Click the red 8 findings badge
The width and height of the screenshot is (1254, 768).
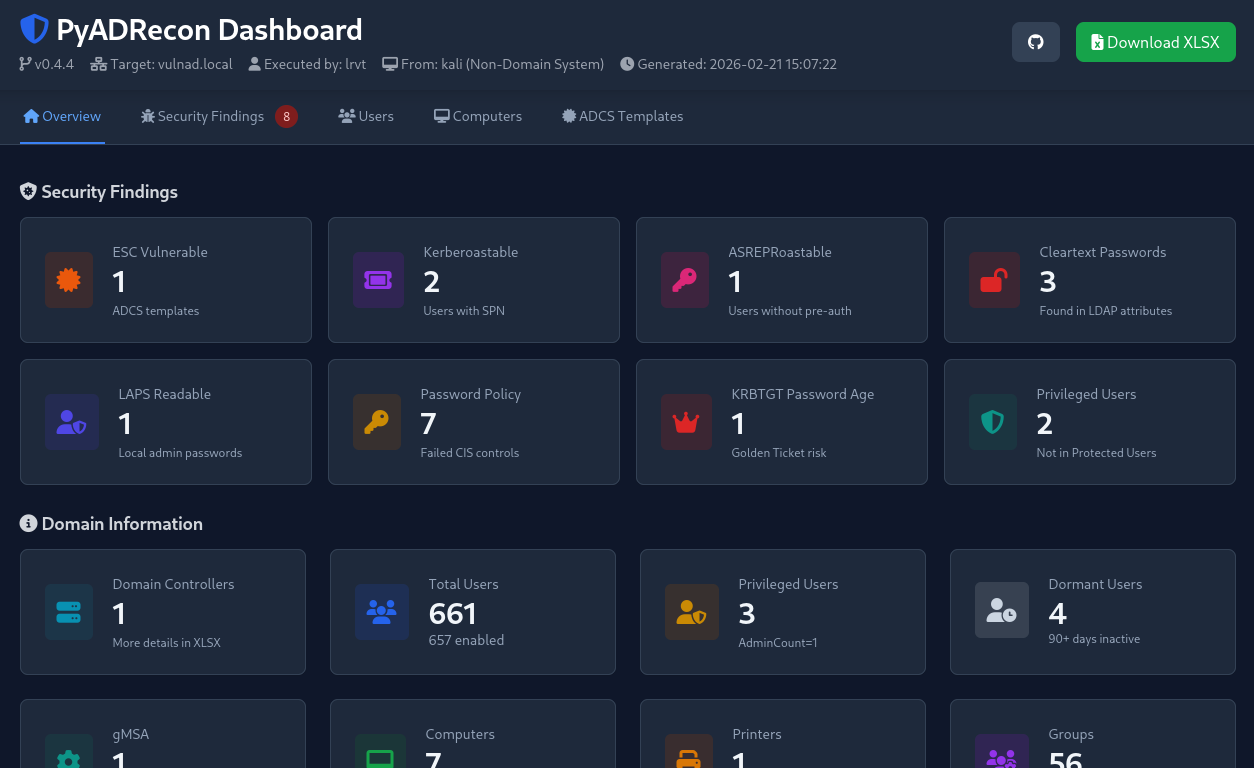point(287,117)
